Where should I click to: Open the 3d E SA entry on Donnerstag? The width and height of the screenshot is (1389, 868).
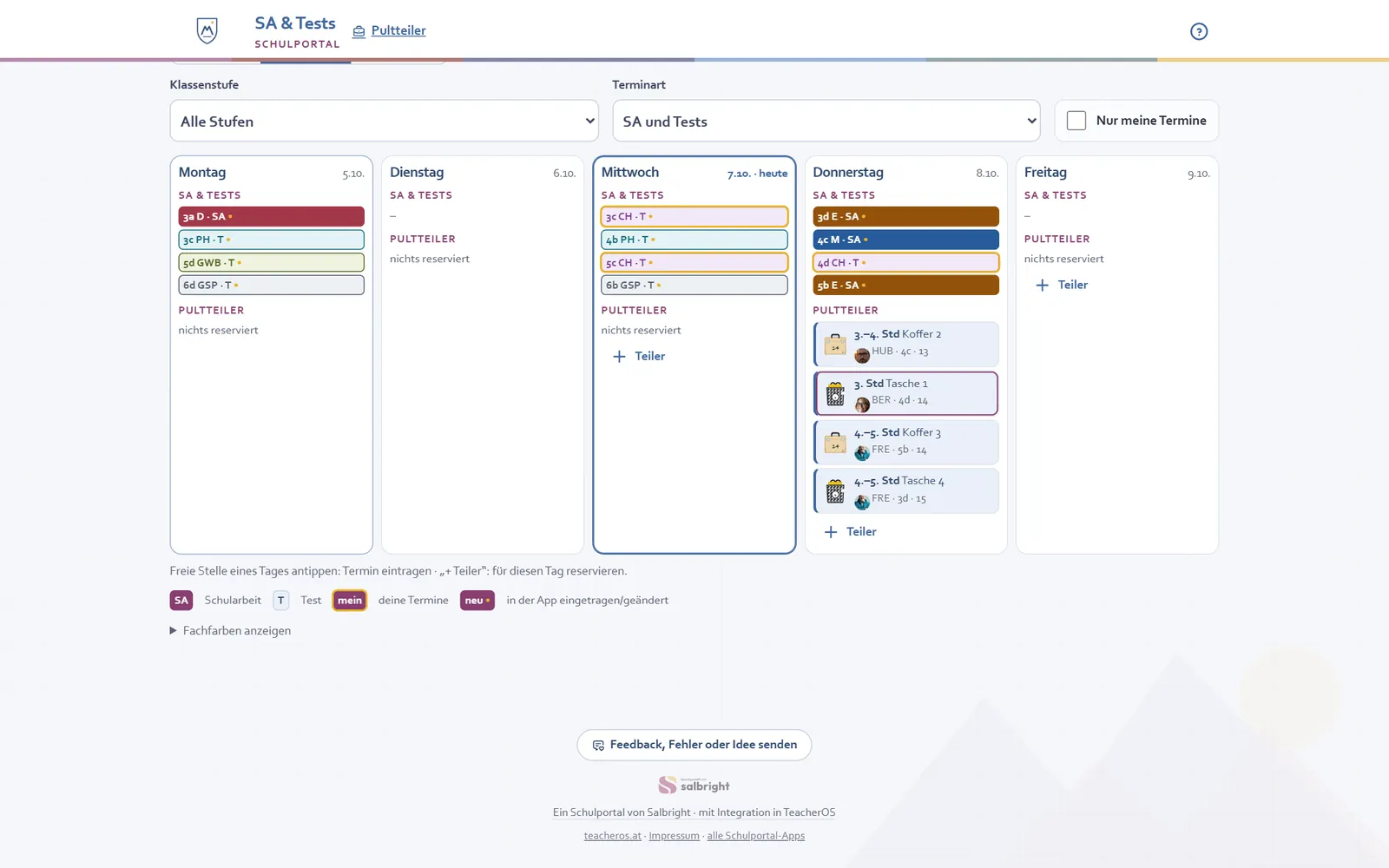click(x=905, y=217)
